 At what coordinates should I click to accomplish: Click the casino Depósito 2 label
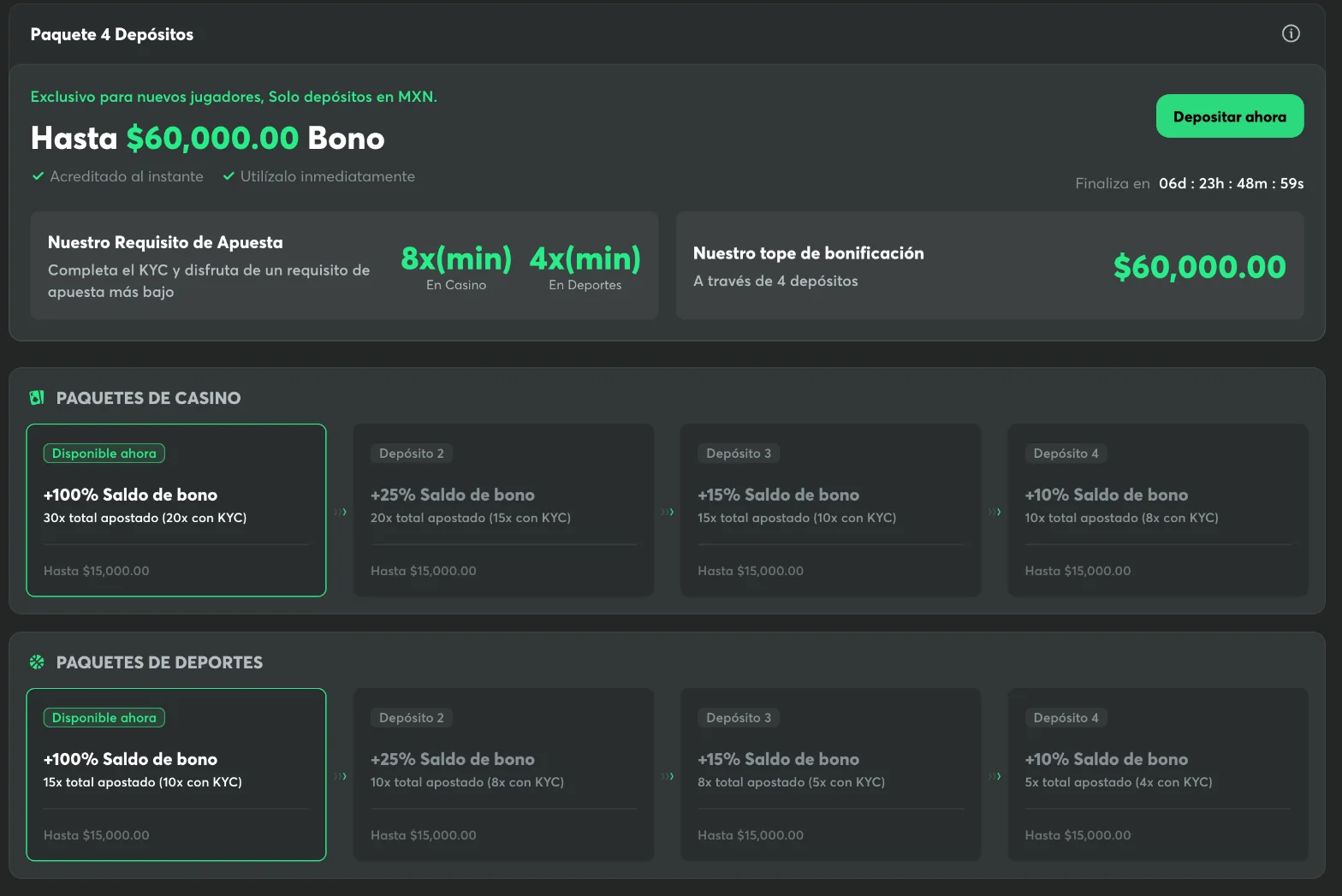click(412, 454)
